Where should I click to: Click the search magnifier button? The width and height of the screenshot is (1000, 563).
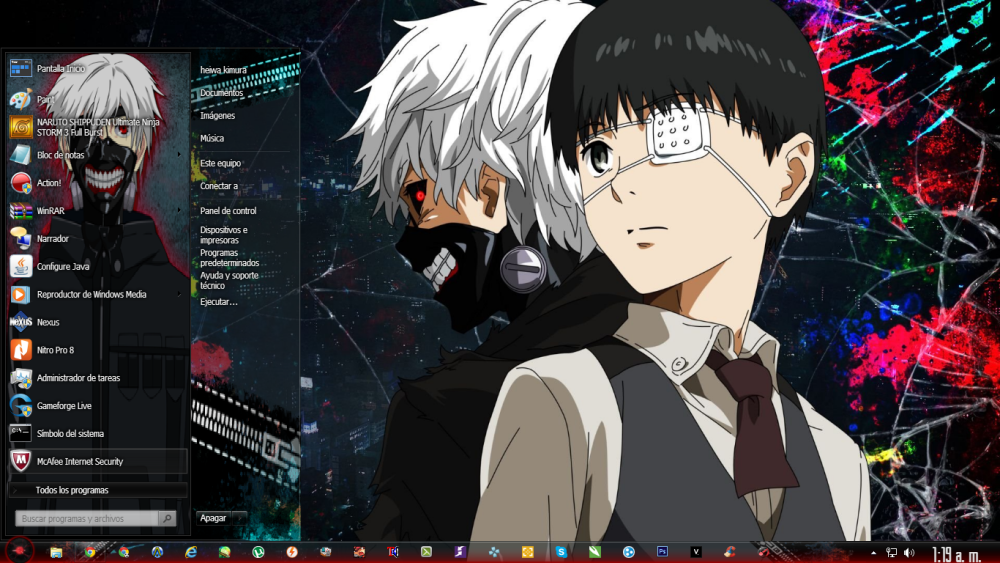(167, 519)
